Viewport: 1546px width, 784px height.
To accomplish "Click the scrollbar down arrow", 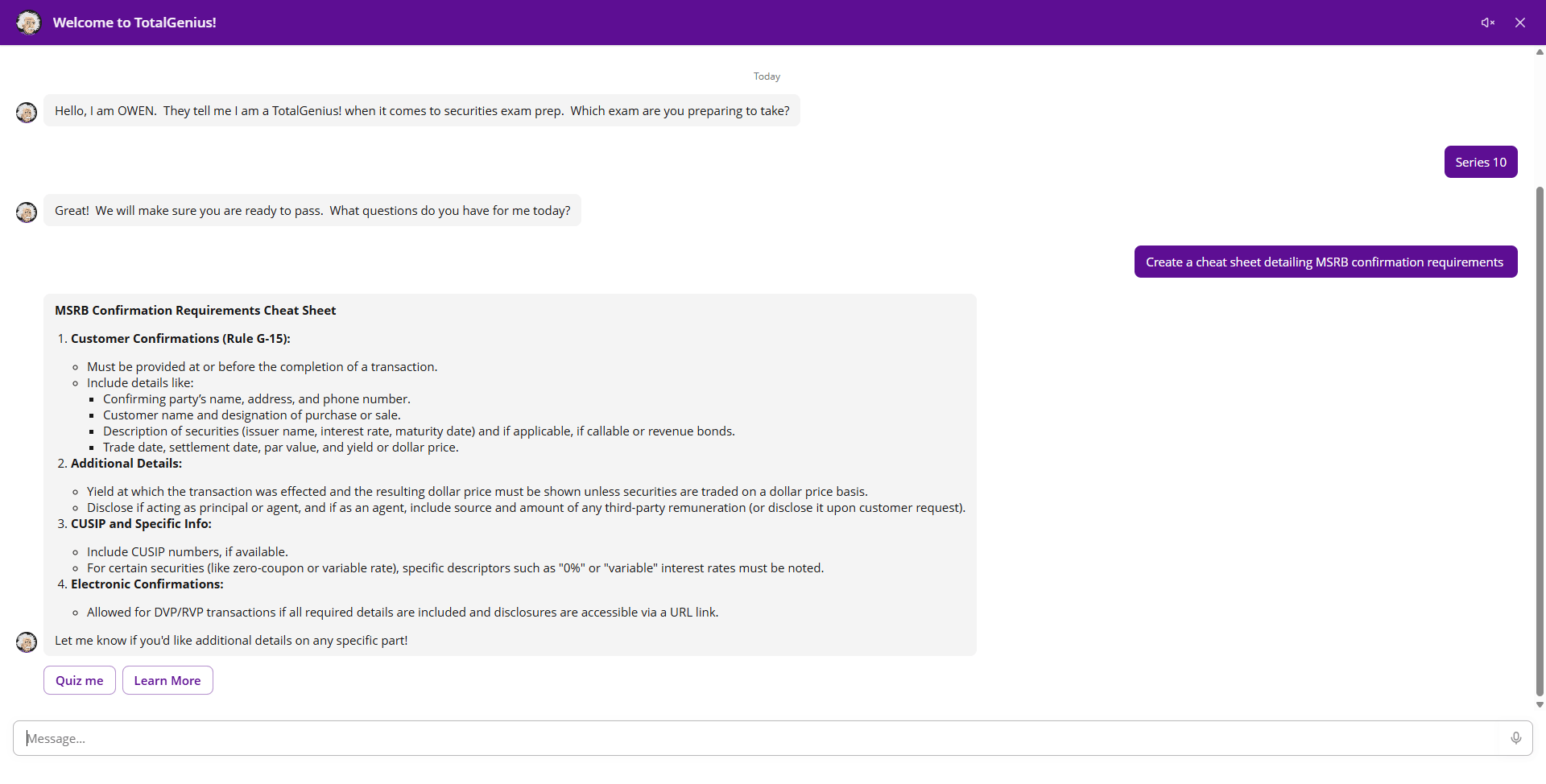I will click(x=1540, y=705).
